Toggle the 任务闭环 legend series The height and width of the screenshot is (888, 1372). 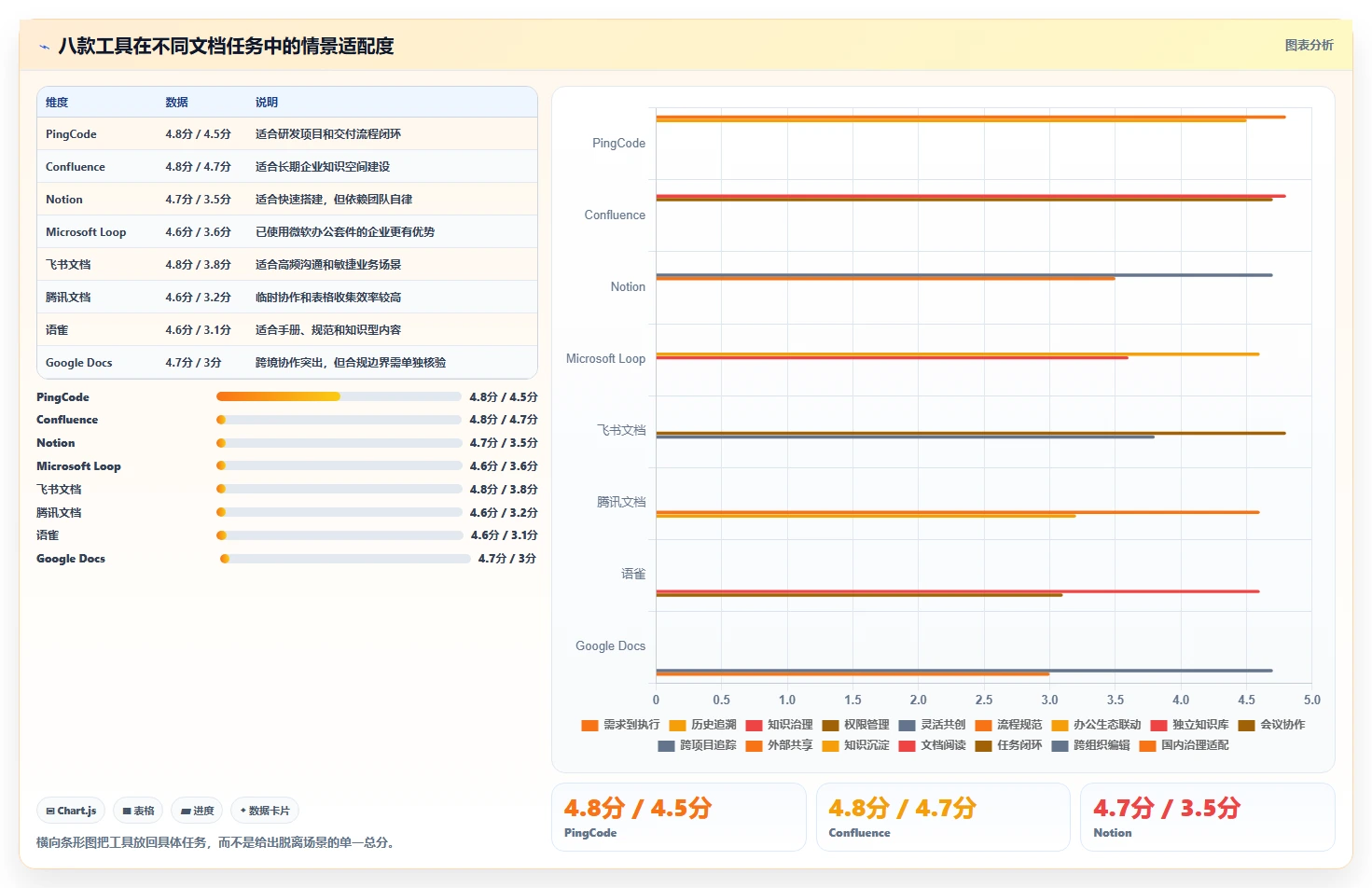pyautogui.click(x=1008, y=745)
